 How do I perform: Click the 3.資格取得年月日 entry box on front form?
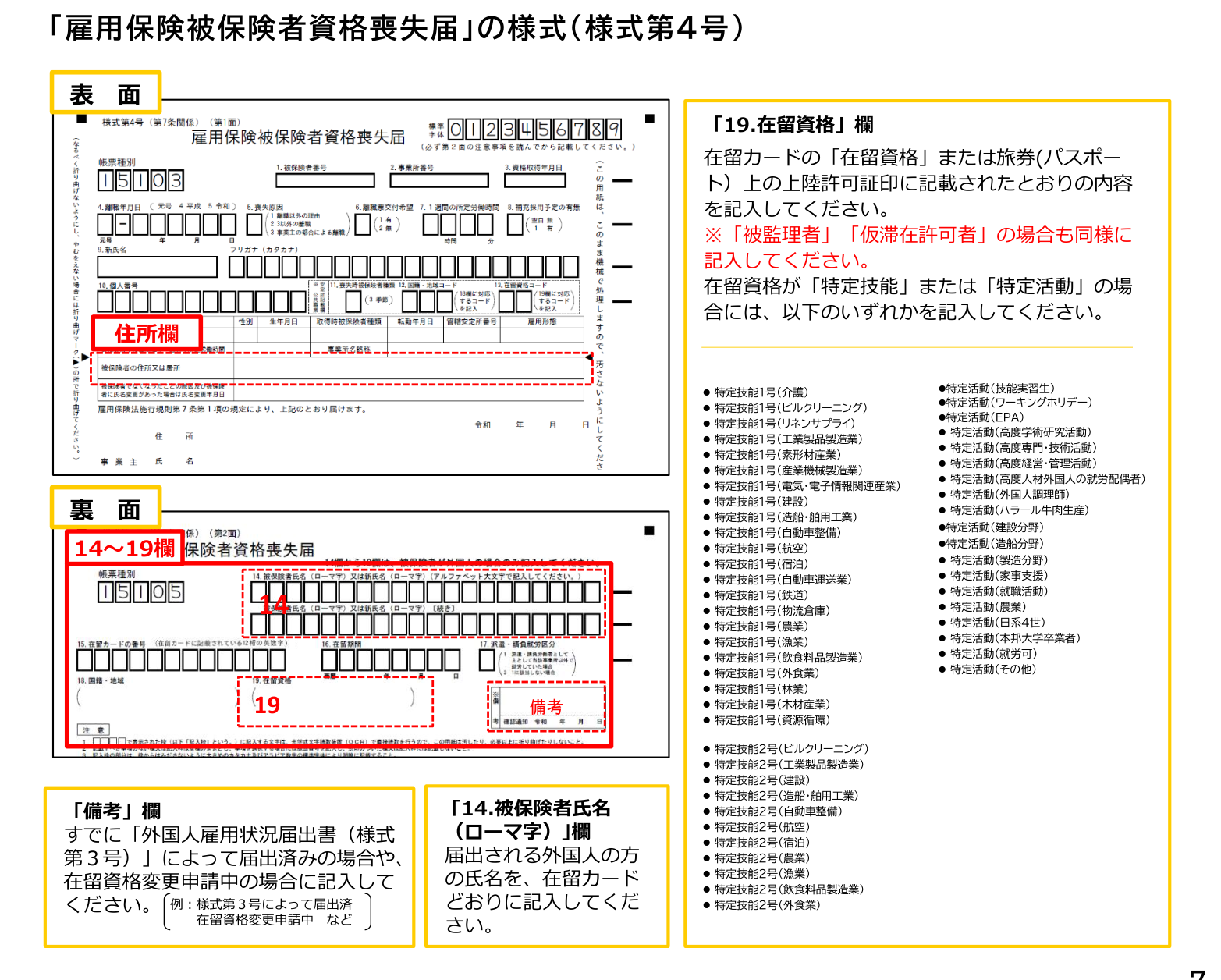(x=534, y=180)
